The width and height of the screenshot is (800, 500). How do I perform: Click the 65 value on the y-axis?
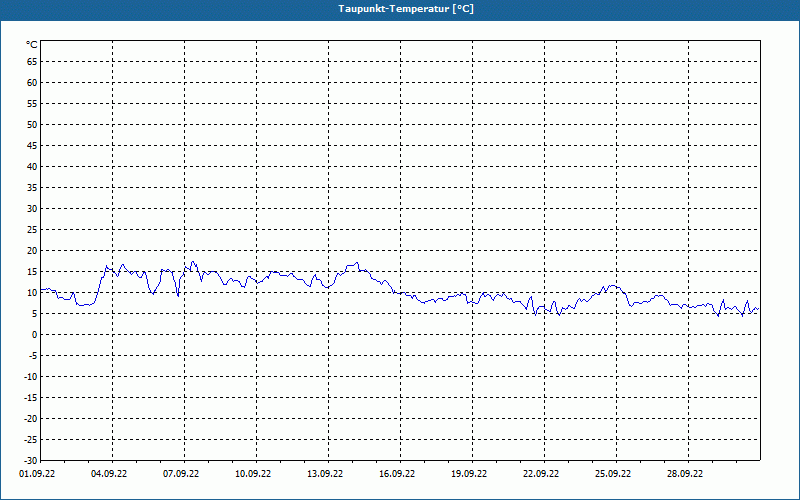[32, 62]
